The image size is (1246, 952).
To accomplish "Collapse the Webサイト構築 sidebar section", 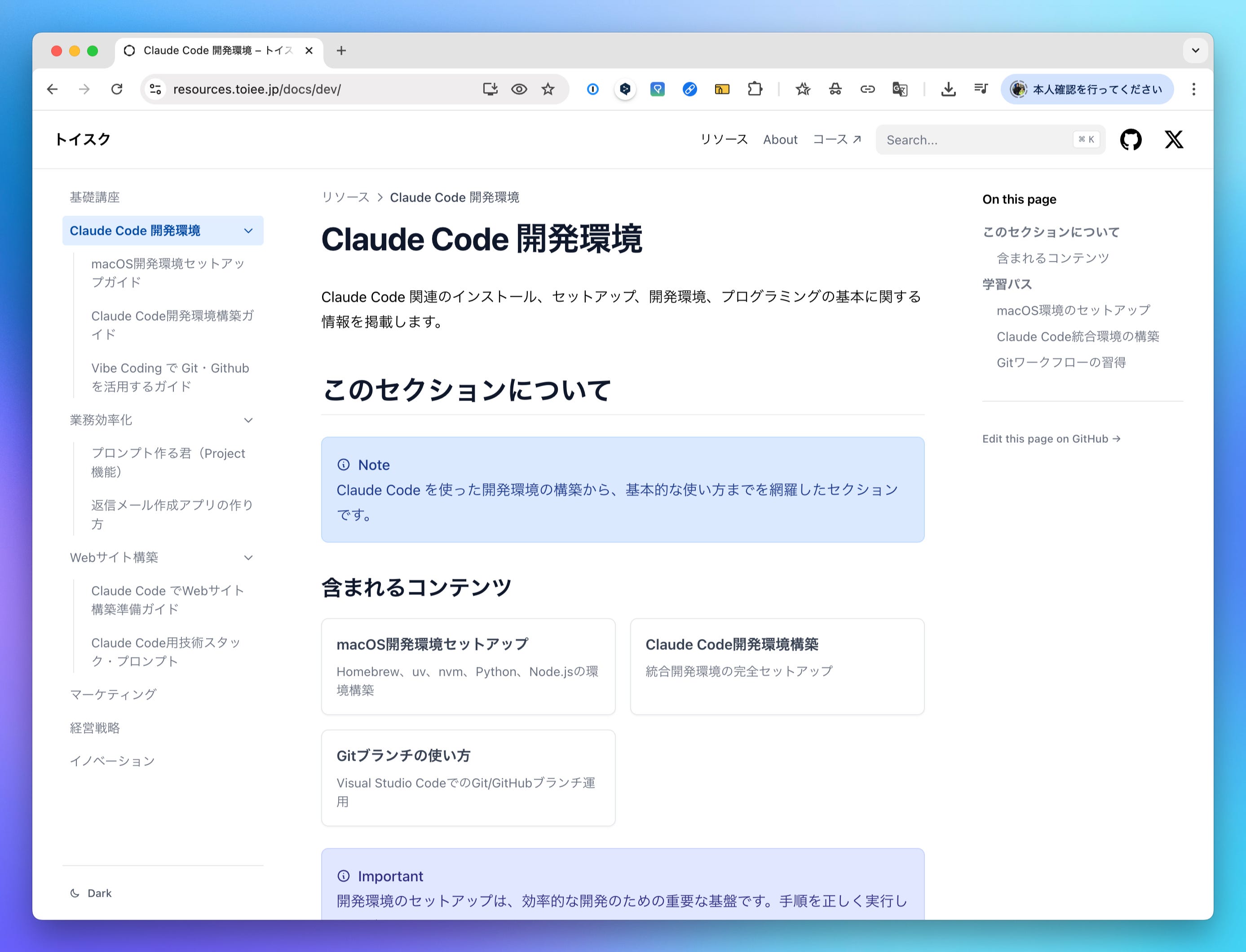I will (x=248, y=558).
